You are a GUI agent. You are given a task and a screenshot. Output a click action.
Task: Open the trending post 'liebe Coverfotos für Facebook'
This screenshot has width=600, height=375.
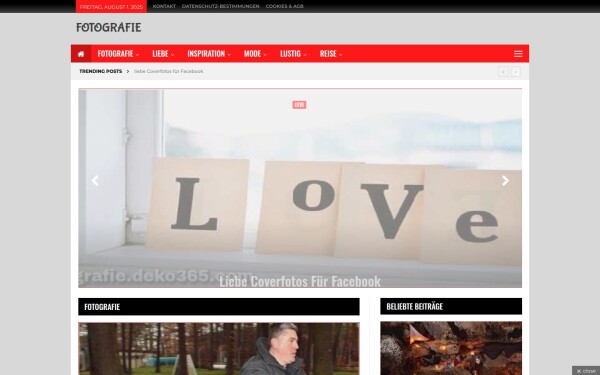pyautogui.click(x=169, y=71)
